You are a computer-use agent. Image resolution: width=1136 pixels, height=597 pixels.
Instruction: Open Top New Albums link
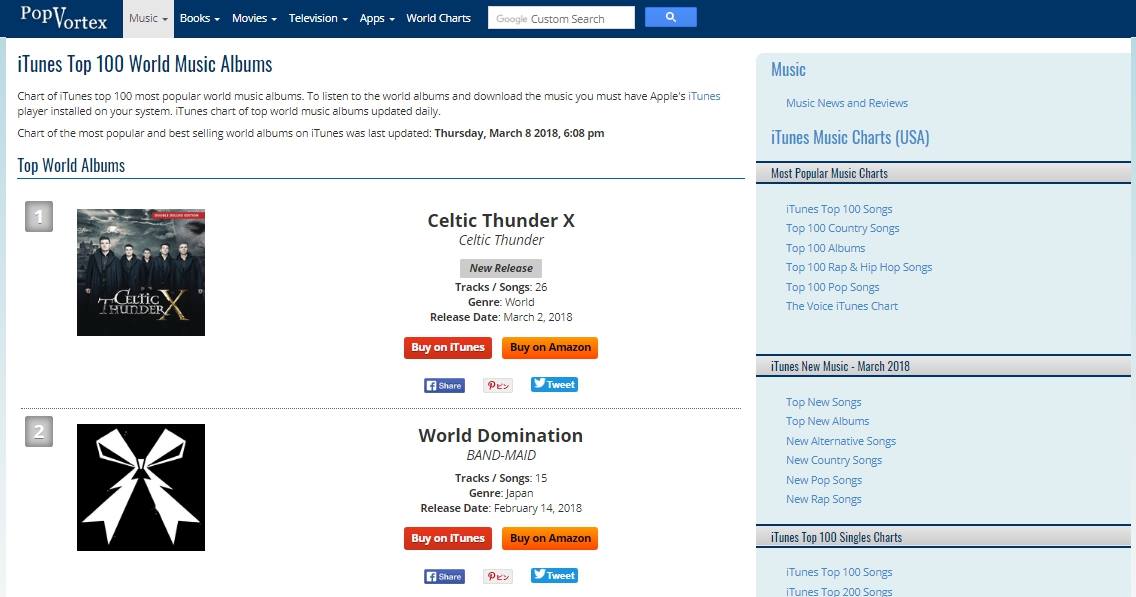coord(827,421)
